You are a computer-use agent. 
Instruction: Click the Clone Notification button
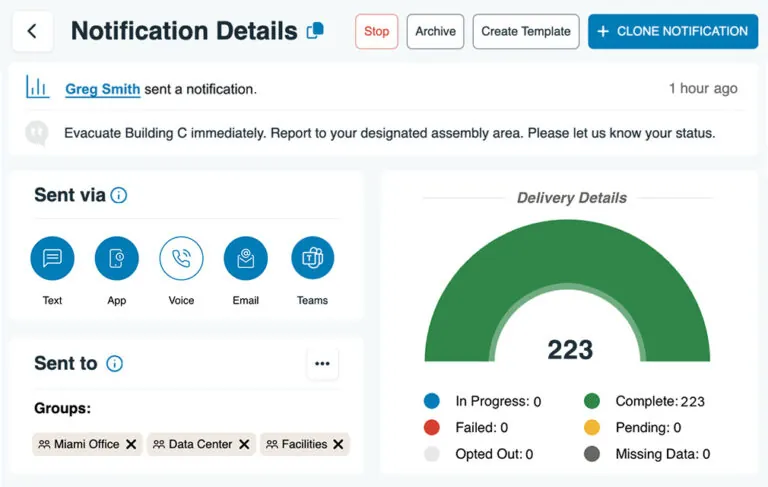coord(672,31)
